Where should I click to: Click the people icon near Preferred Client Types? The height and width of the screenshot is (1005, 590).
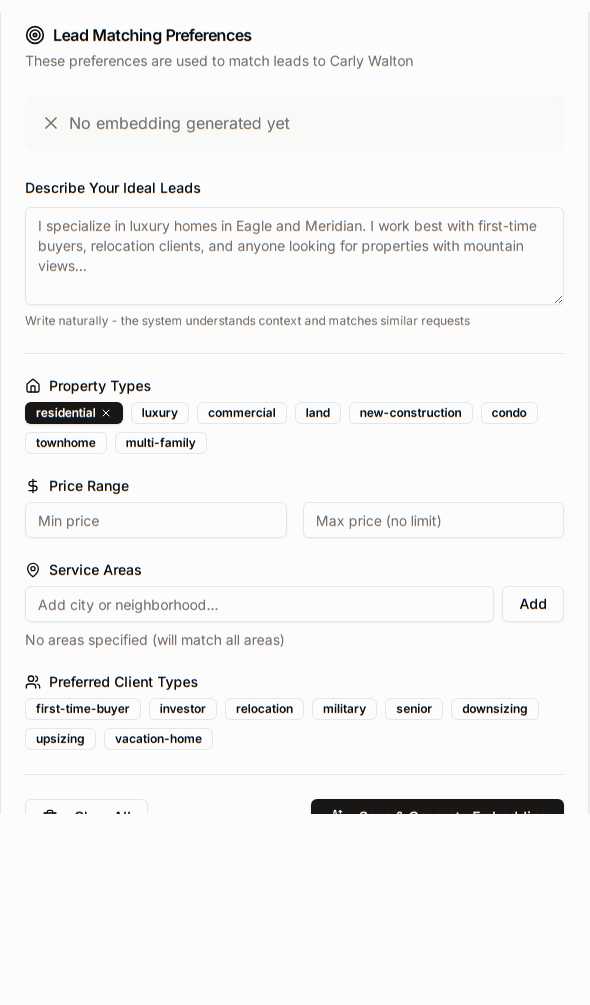pos(33,682)
